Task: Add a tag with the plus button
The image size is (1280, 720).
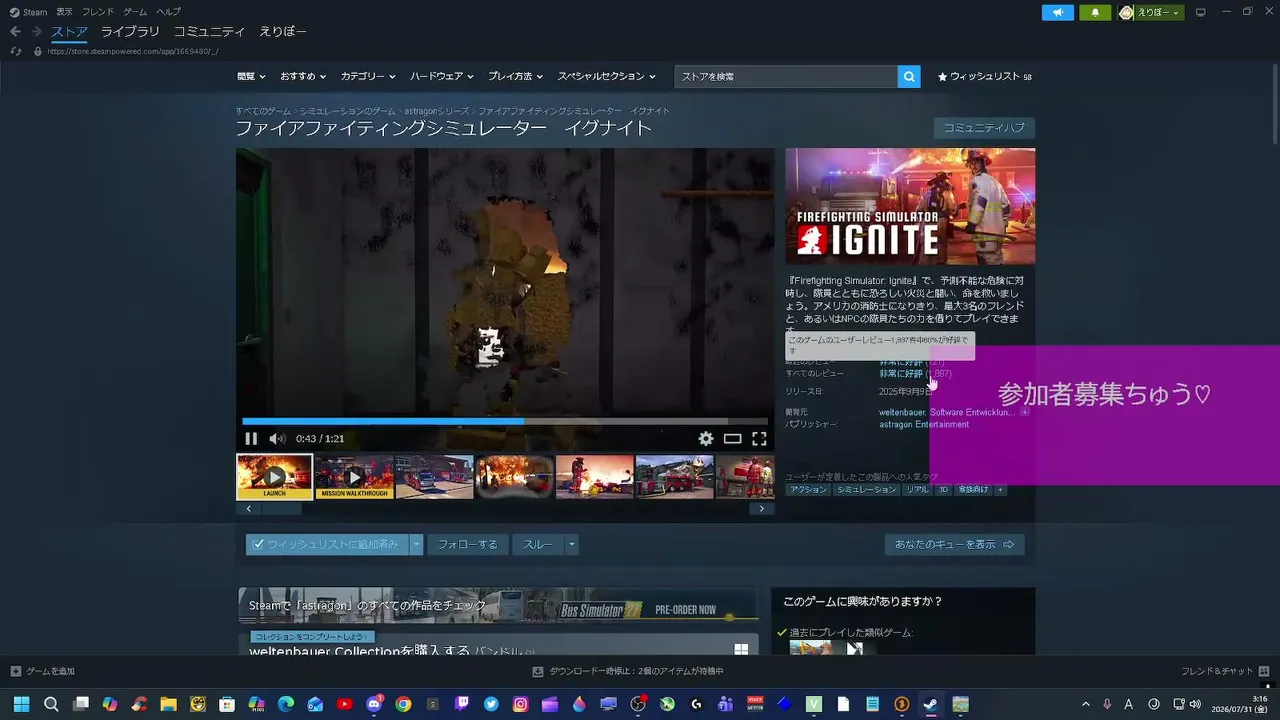Action: click(x=1000, y=490)
